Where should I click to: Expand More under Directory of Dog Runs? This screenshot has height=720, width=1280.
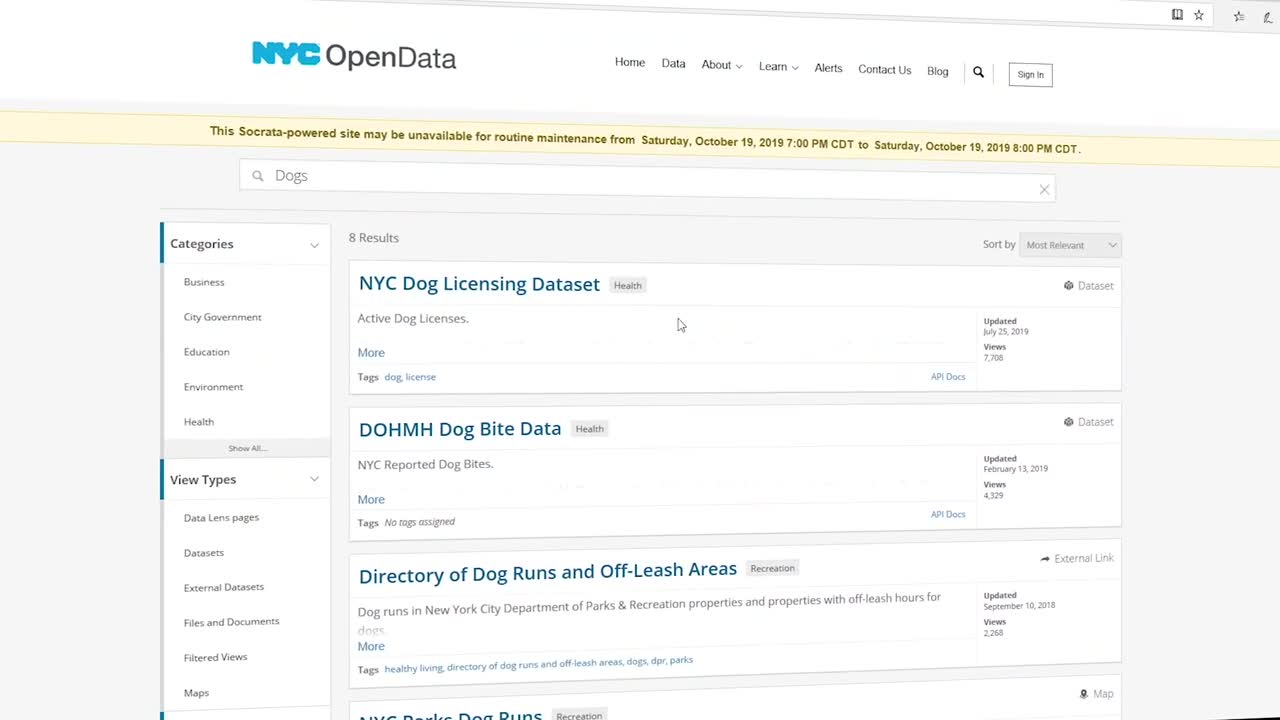371,647
